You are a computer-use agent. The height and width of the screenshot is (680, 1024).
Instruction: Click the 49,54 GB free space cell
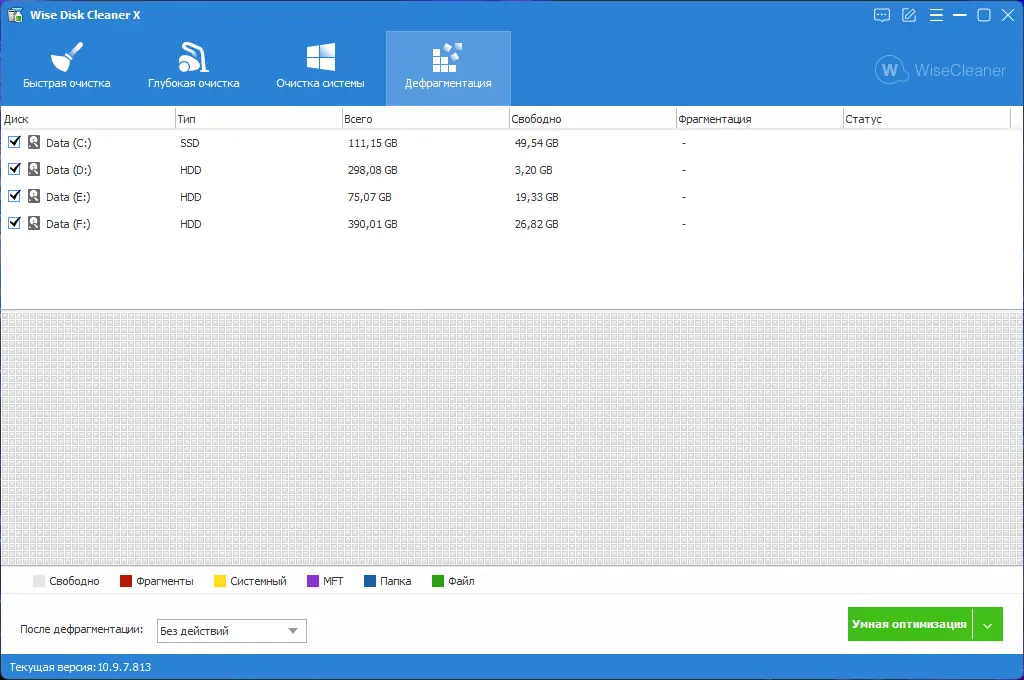pos(536,143)
